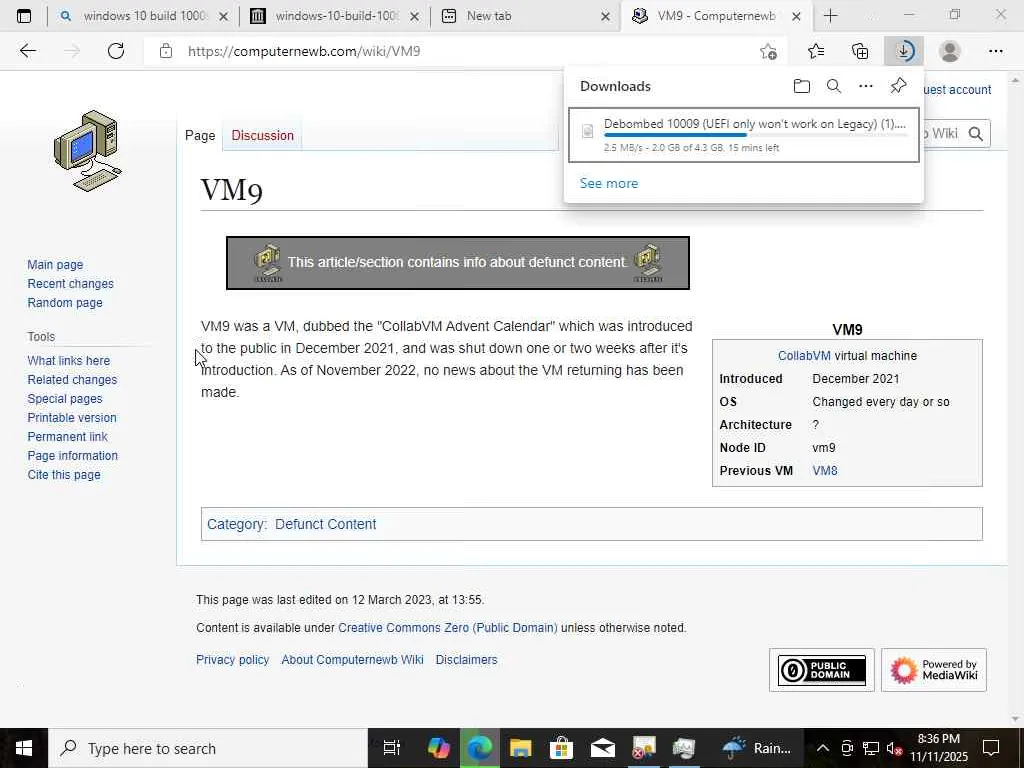Open the Privacy policy link
This screenshot has width=1024, height=768.
coord(232,660)
